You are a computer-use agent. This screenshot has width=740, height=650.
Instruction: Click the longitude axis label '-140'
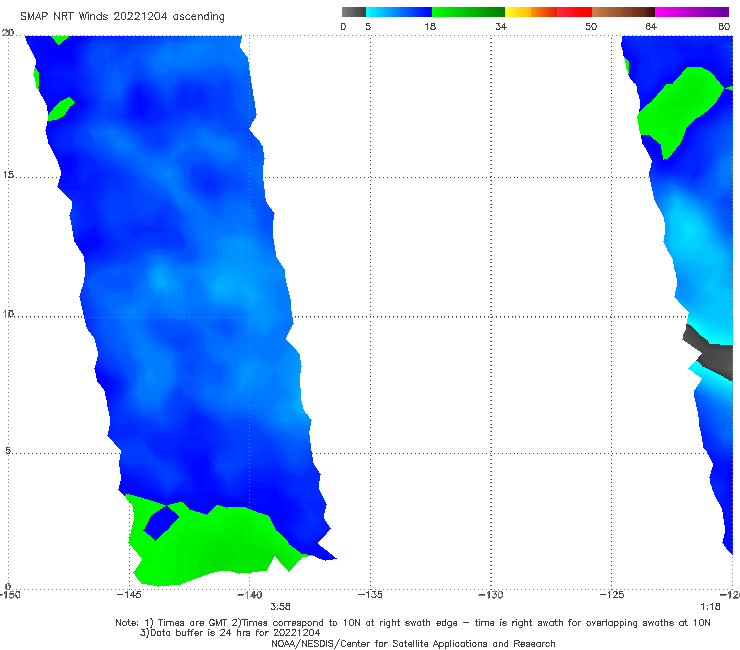(x=250, y=595)
